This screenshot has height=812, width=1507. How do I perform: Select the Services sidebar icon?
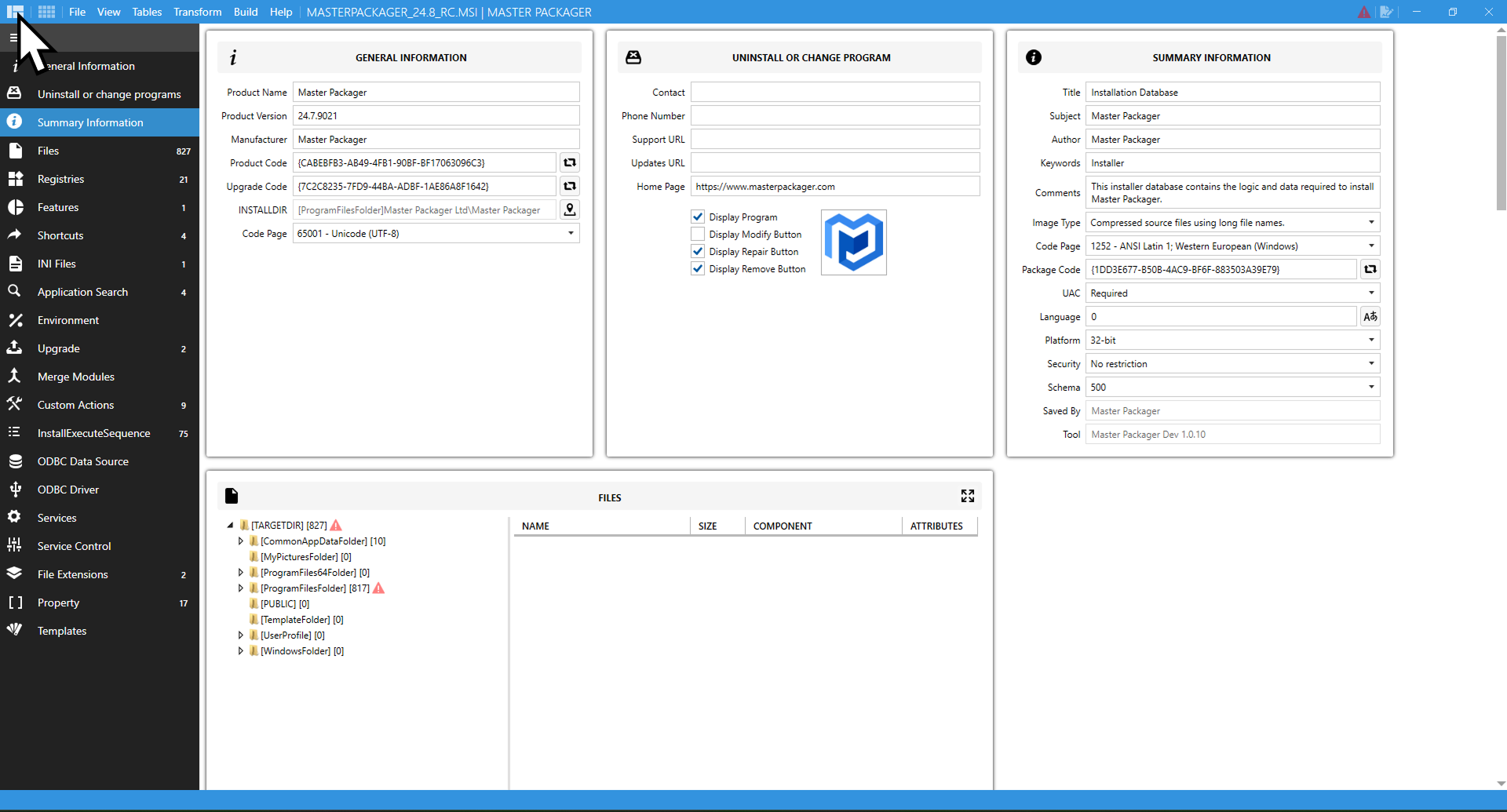(15, 517)
